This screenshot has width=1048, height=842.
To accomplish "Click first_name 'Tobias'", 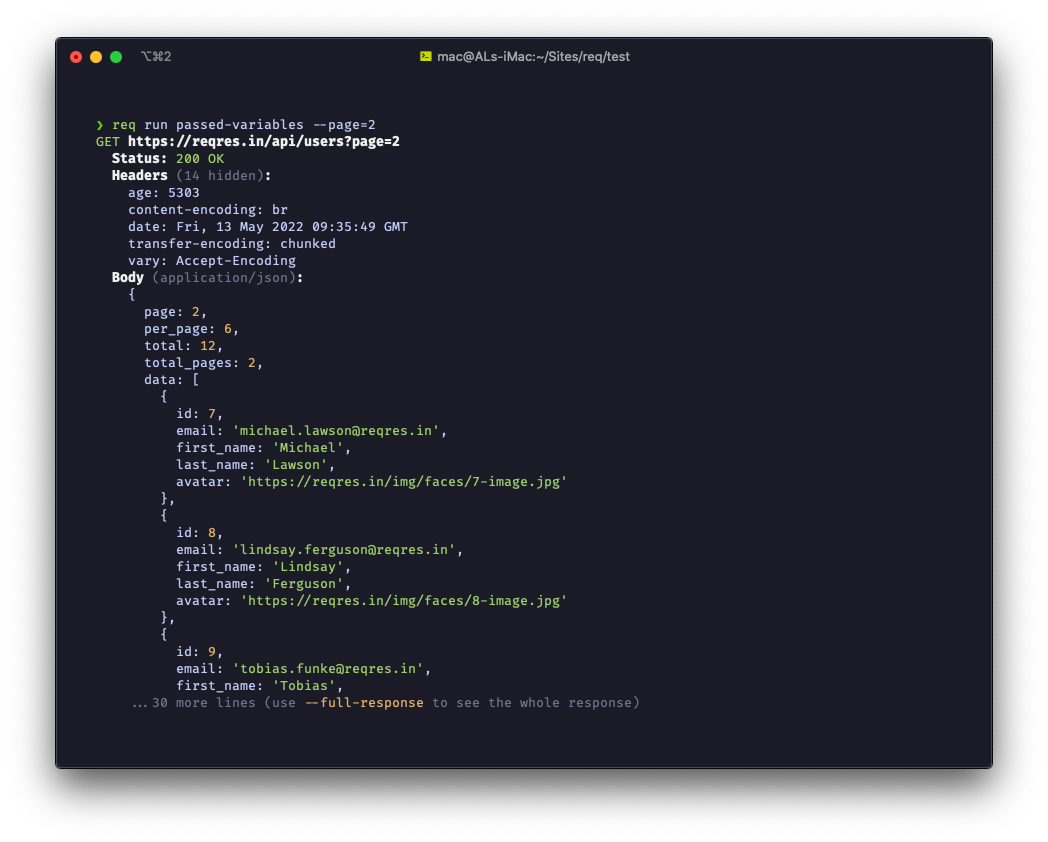I will pos(259,686).
